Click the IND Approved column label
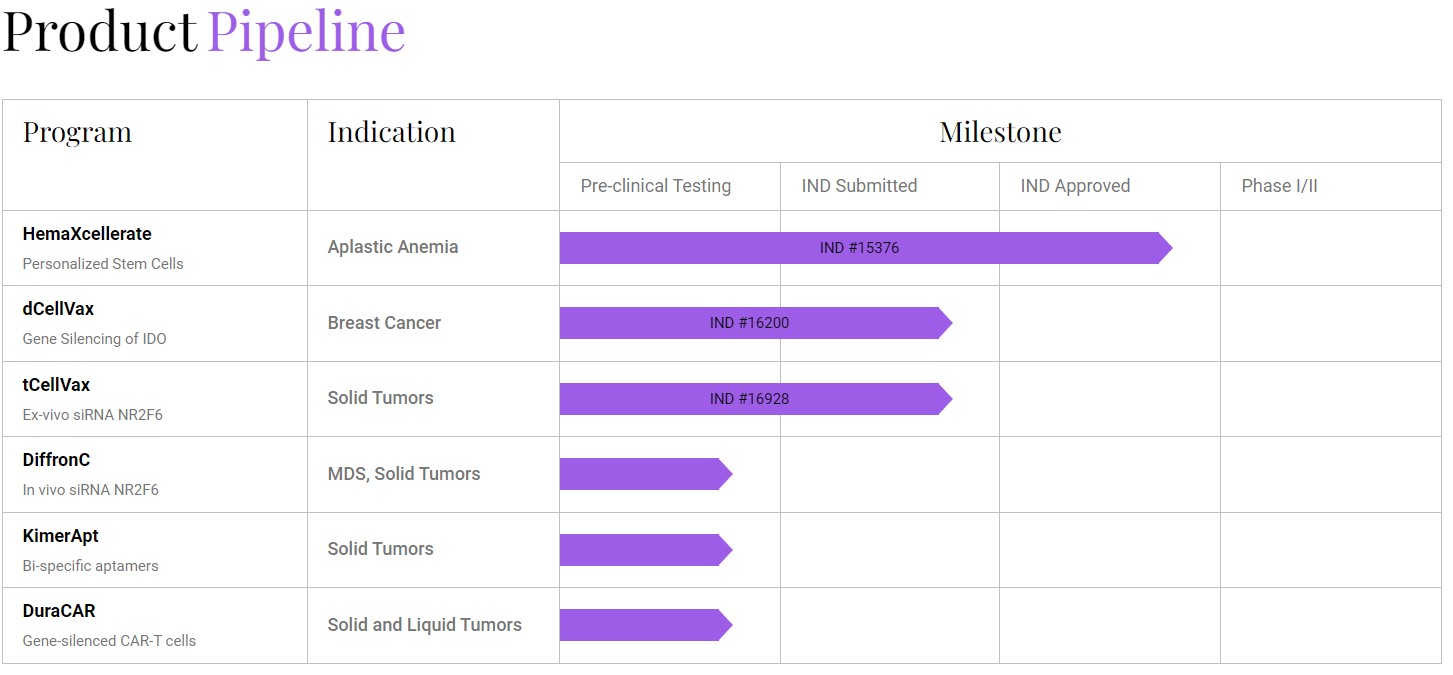 [1075, 186]
